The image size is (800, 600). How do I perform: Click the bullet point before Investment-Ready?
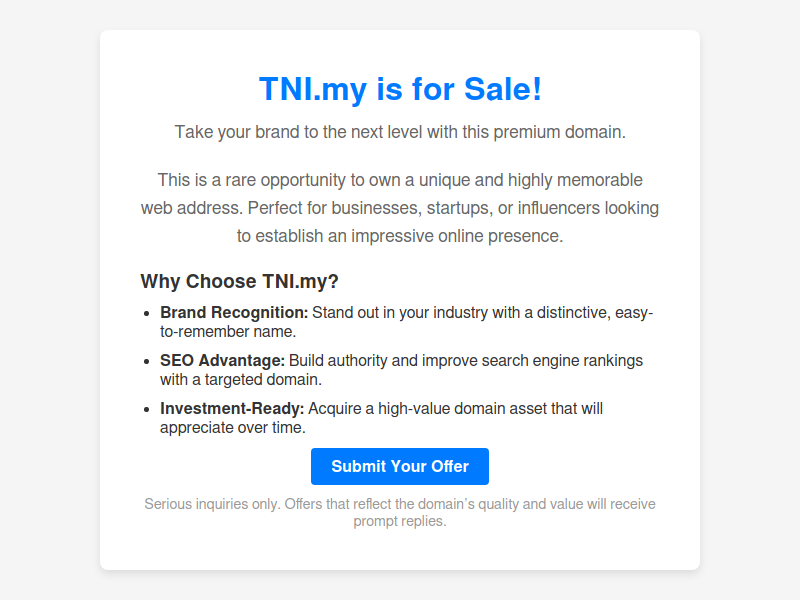[x=147, y=409]
